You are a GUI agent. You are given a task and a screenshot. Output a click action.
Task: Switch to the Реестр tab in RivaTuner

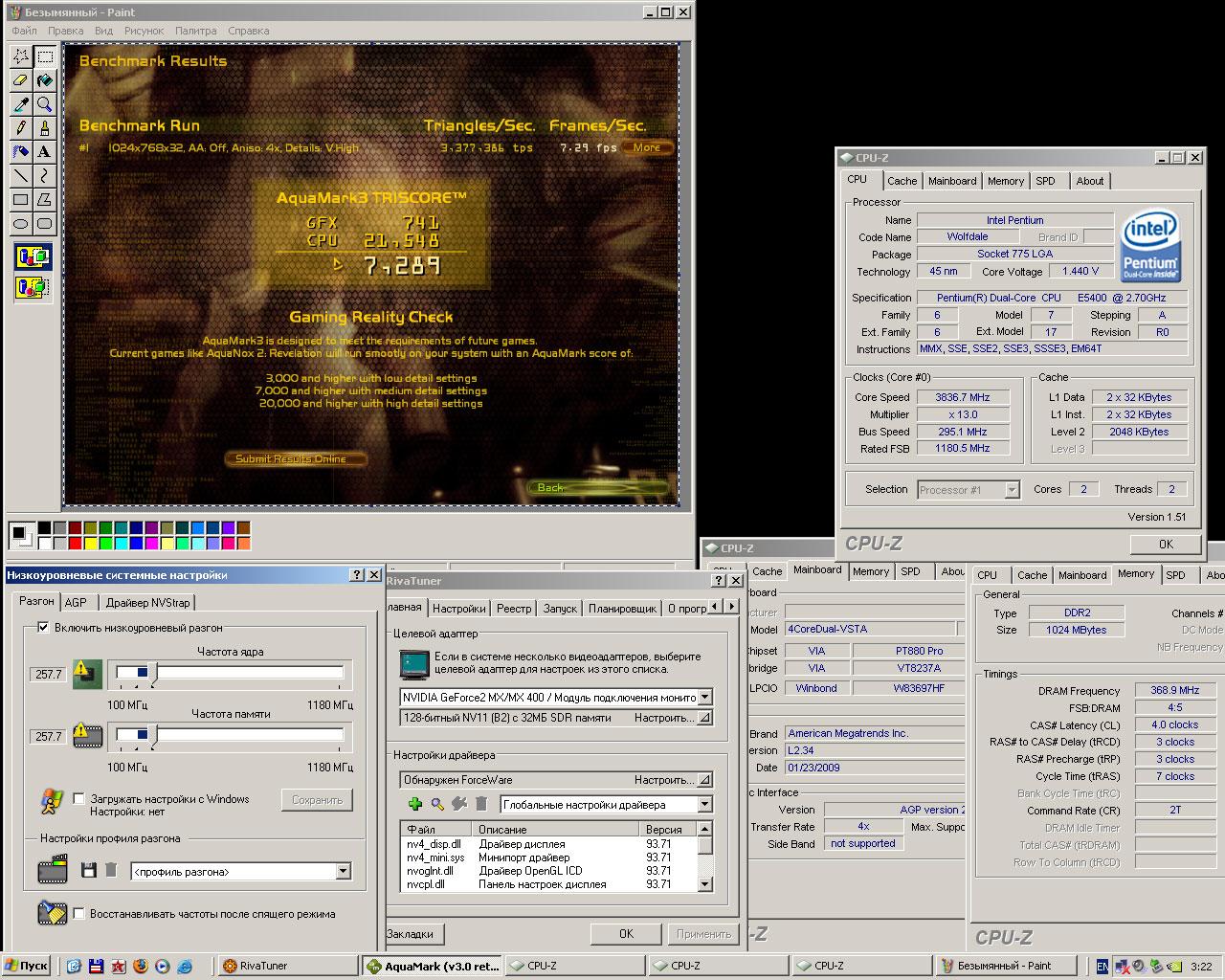coord(514,609)
